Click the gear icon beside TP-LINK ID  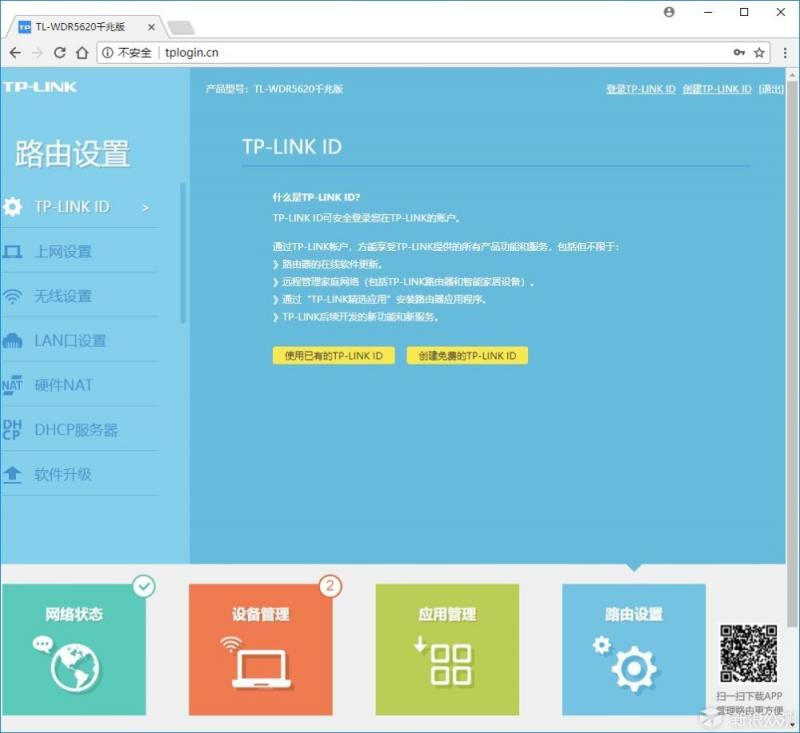(x=12, y=207)
